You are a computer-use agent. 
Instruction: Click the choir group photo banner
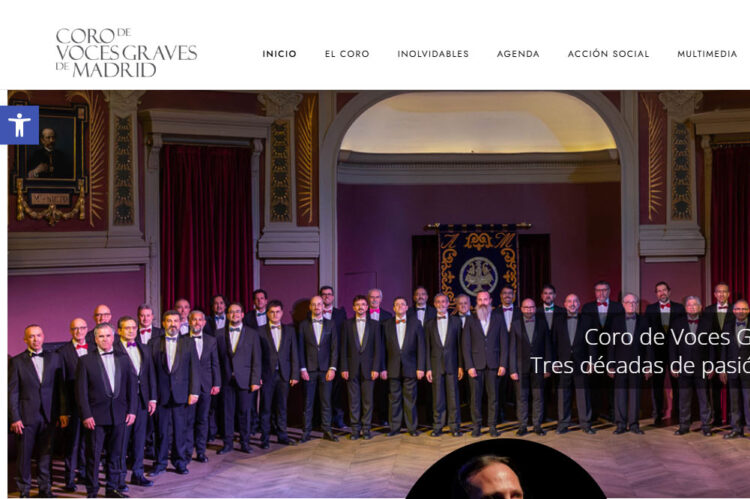point(379,294)
